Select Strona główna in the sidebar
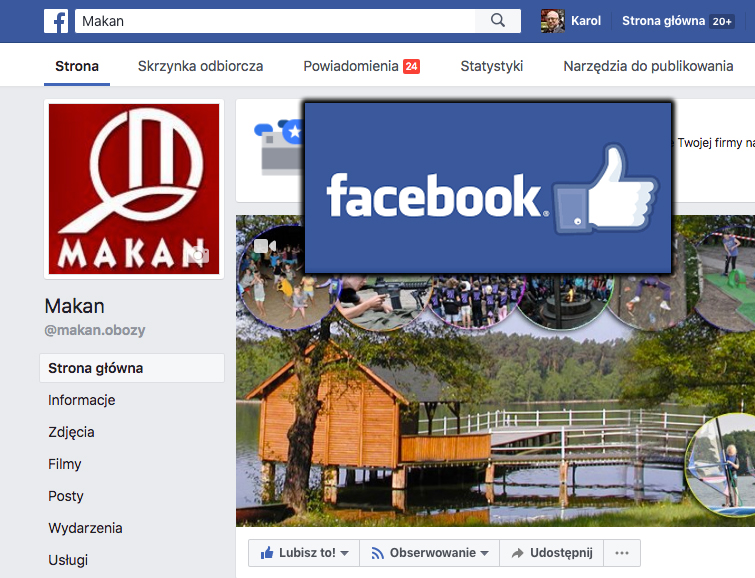The height and width of the screenshot is (578, 755). (132, 368)
